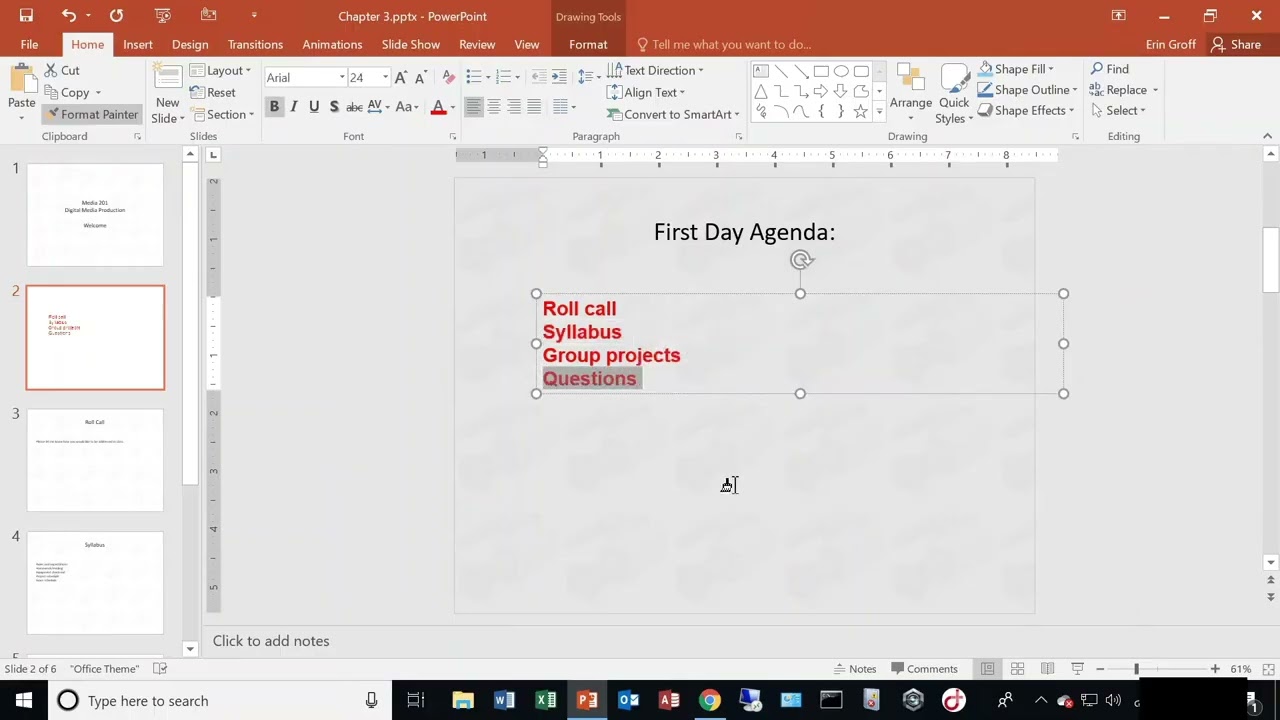Toggle Normal view in status bar

[x=987, y=669]
